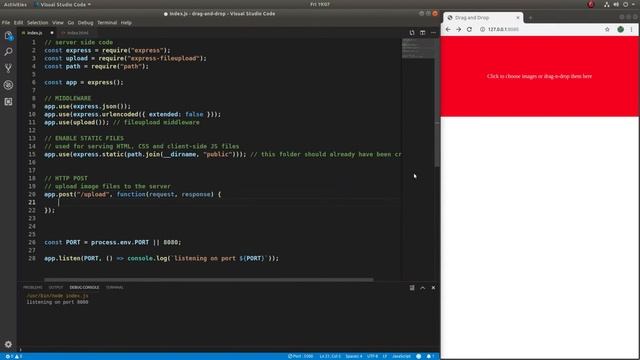640x360 pixels.
Task: Open the Edit menu
Action: pyautogui.click(x=18, y=23)
